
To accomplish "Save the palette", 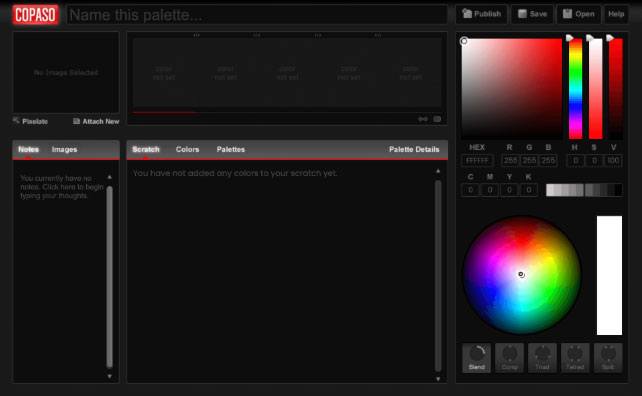I will pyautogui.click(x=532, y=14).
